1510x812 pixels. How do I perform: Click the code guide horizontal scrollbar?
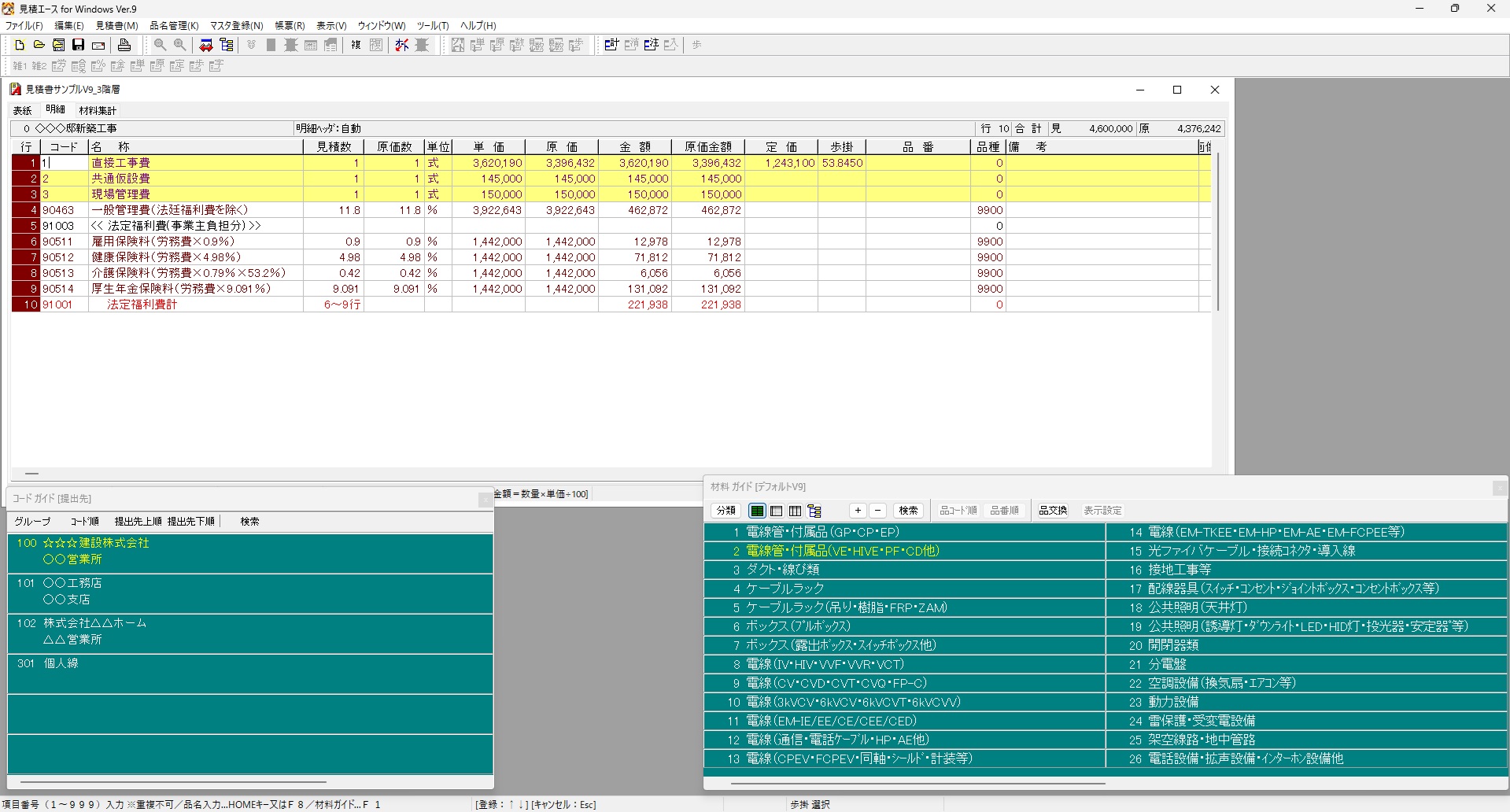[x=173, y=782]
